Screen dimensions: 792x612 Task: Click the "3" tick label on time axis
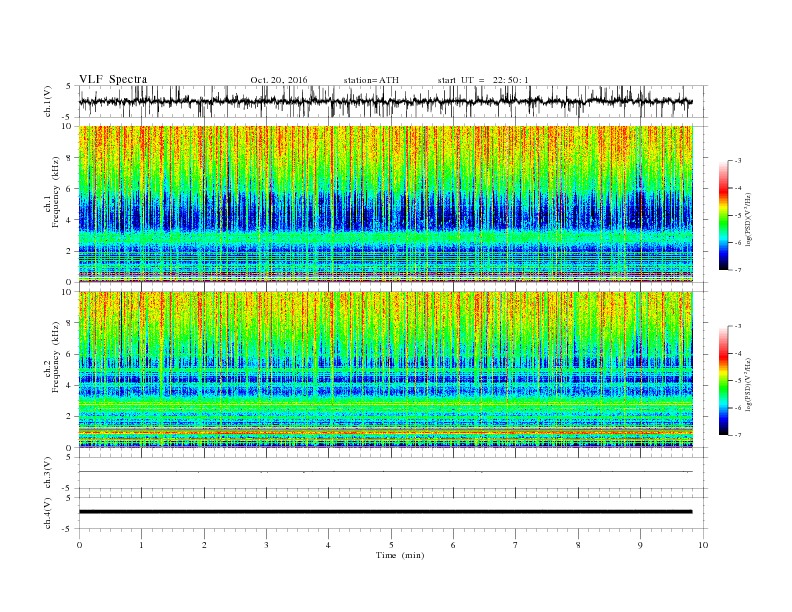266,545
